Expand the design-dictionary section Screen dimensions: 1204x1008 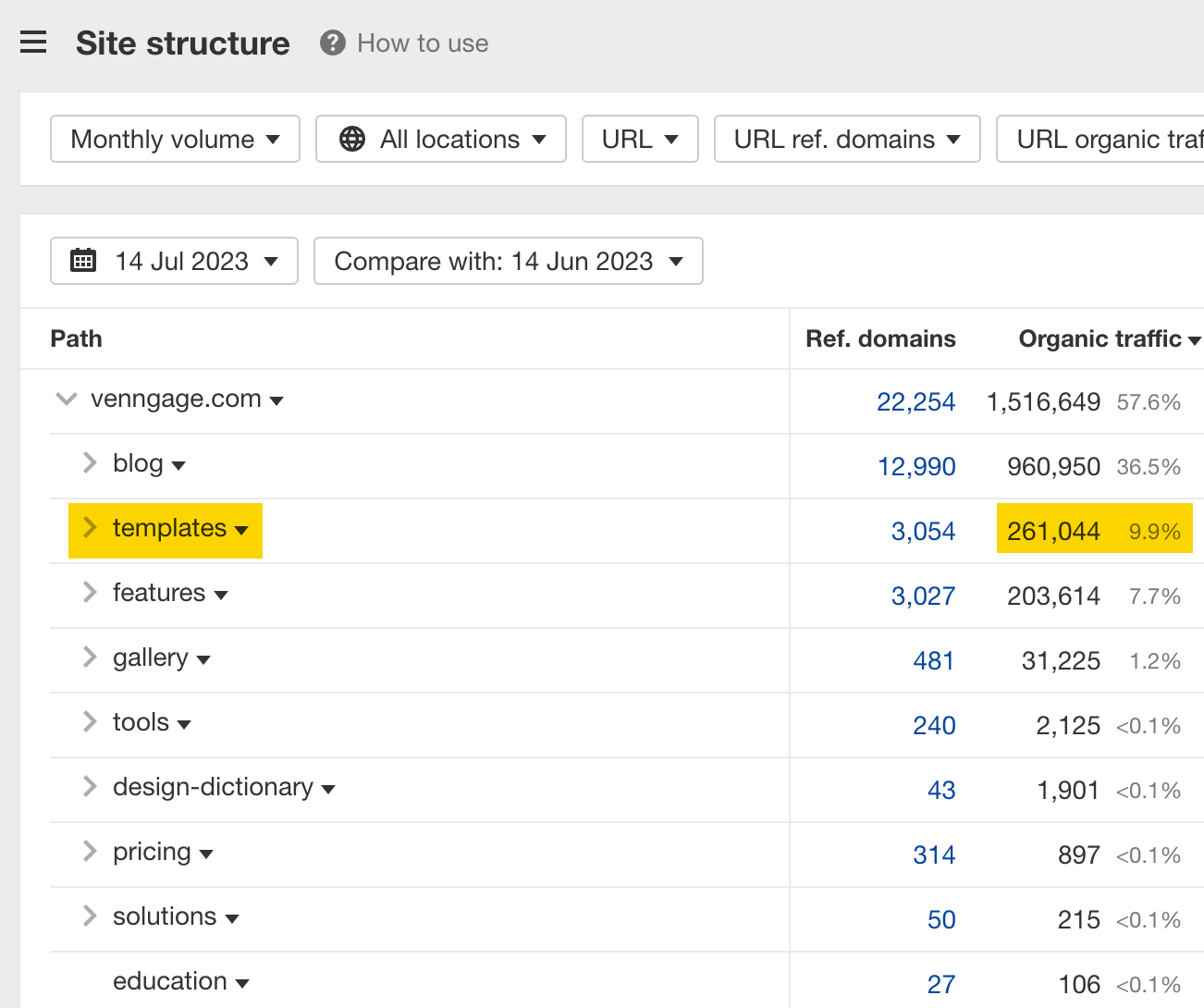click(89, 787)
